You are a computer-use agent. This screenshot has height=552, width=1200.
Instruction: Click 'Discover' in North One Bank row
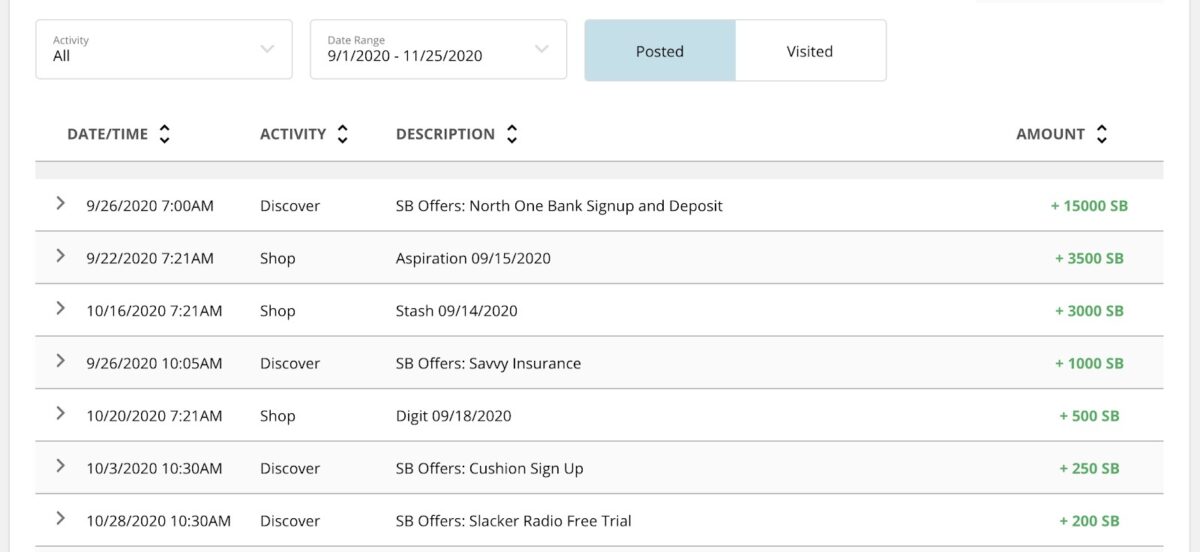pos(290,206)
